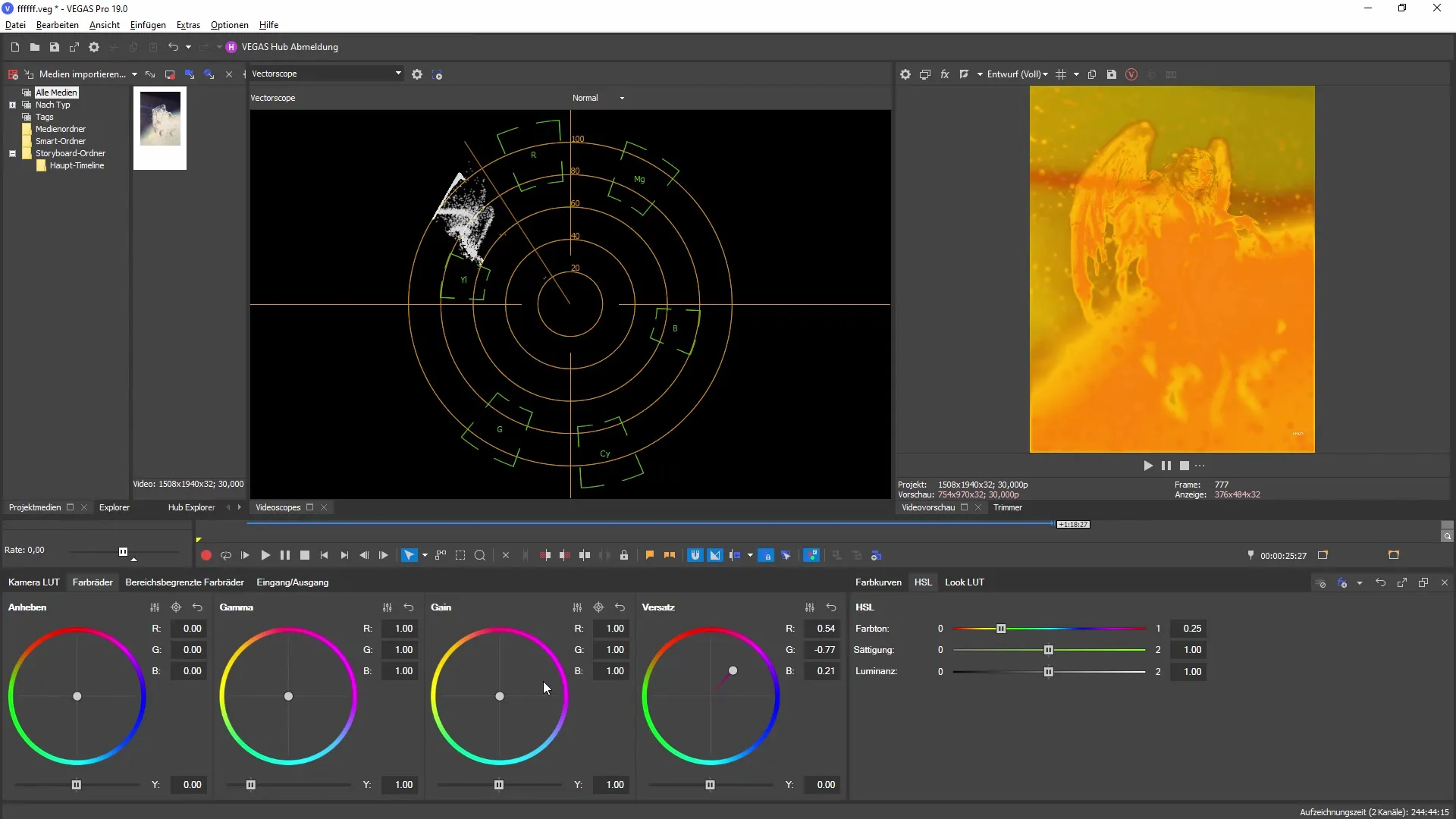The height and width of the screenshot is (819, 1456).
Task: Switch to Bereichsbegrenzte Farbräder tab
Action: pos(185,582)
